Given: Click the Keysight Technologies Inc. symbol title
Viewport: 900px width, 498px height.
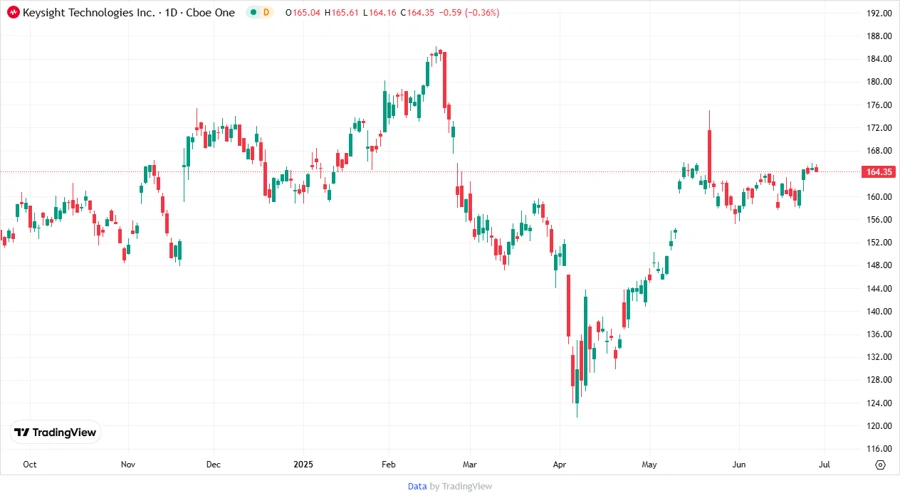Looking at the screenshot, I should pyautogui.click(x=88, y=12).
